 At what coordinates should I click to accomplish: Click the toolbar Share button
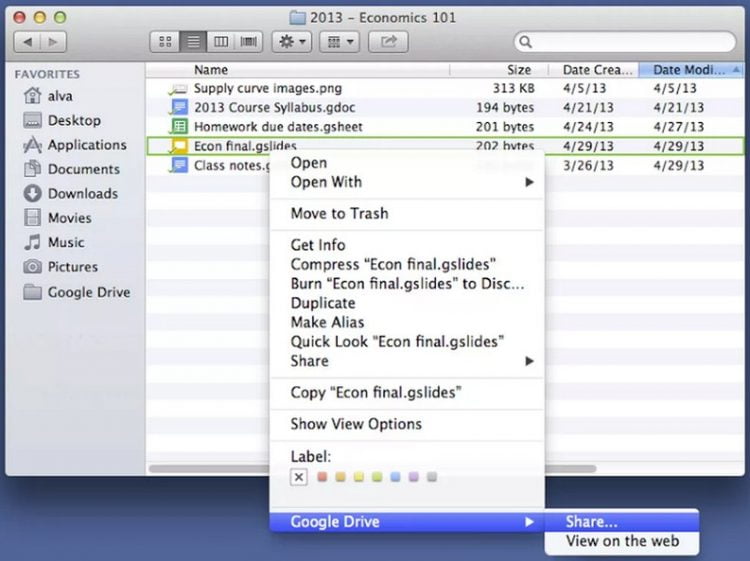(388, 42)
